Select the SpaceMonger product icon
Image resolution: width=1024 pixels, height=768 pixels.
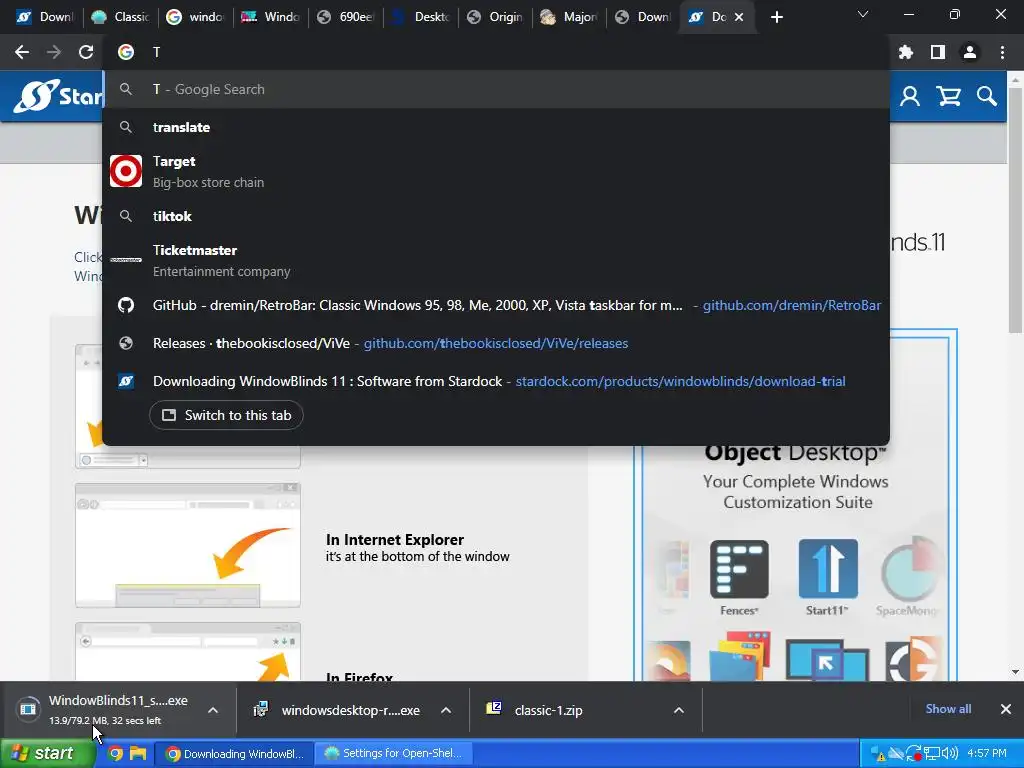click(x=910, y=569)
